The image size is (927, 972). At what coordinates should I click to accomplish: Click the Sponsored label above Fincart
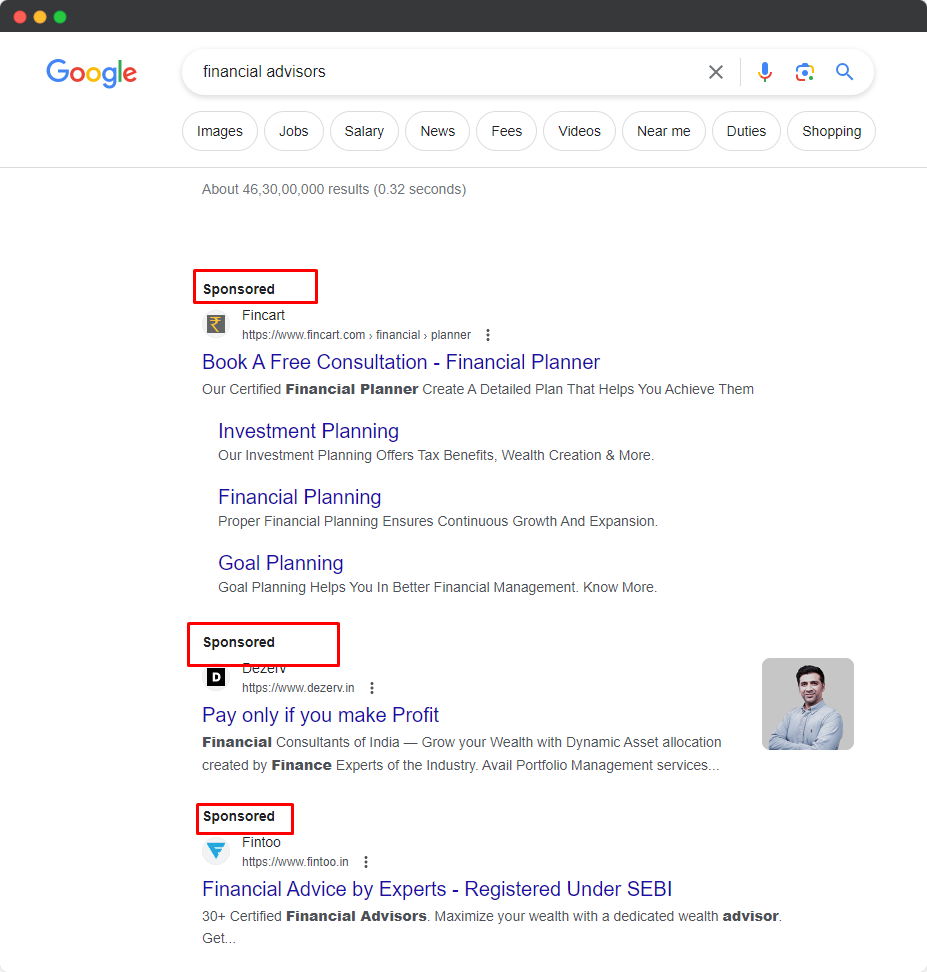point(239,289)
